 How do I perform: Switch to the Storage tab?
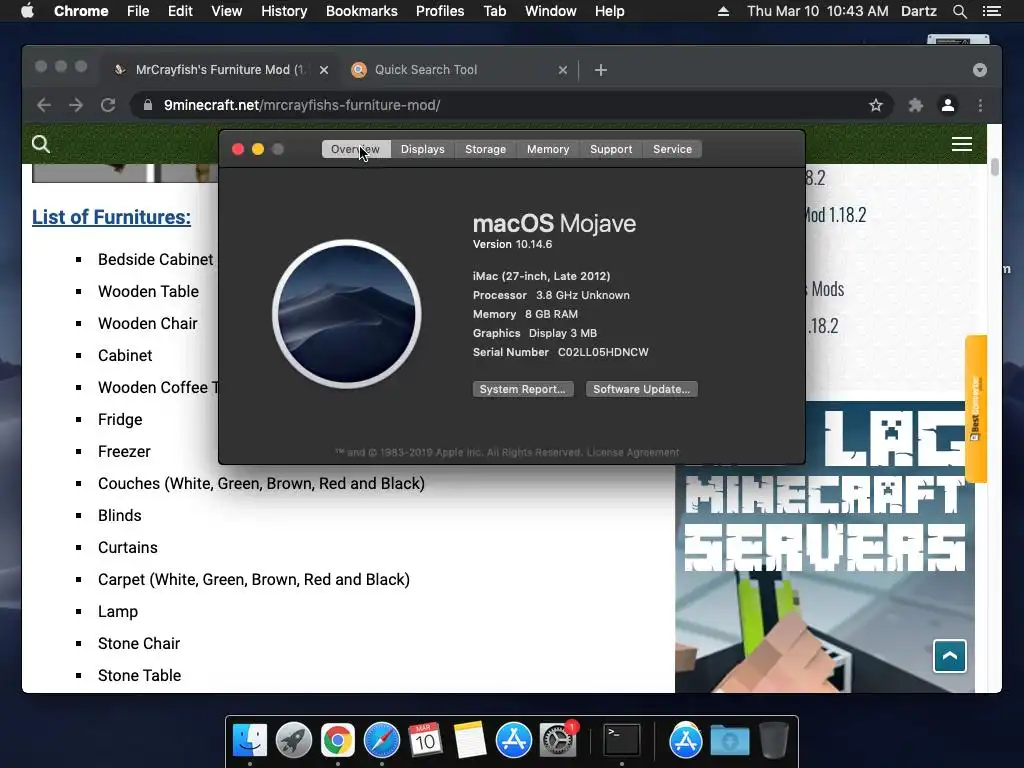(485, 149)
